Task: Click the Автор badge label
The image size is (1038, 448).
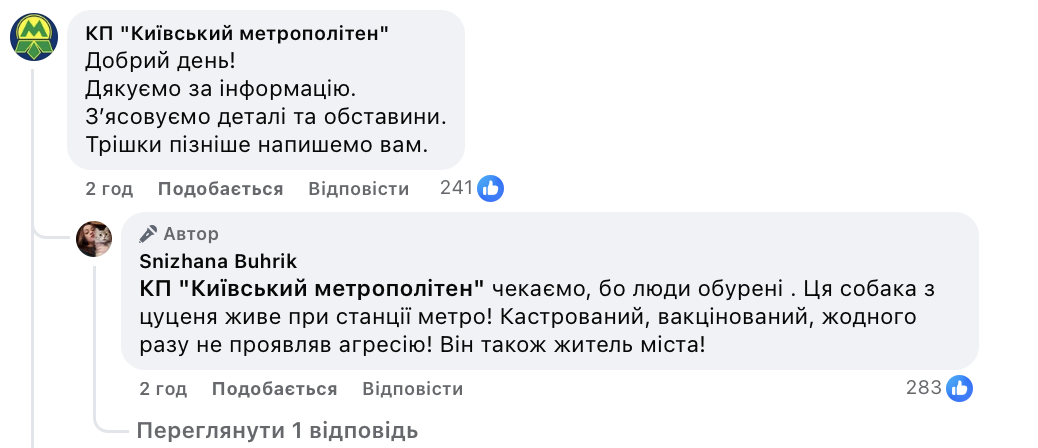Action: tap(191, 234)
